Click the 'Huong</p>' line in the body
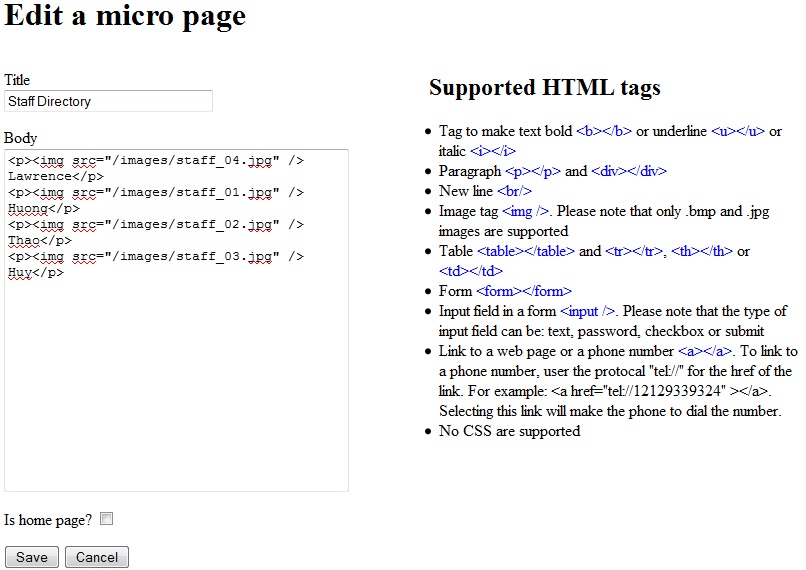The image size is (806, 570). (44, 208)
